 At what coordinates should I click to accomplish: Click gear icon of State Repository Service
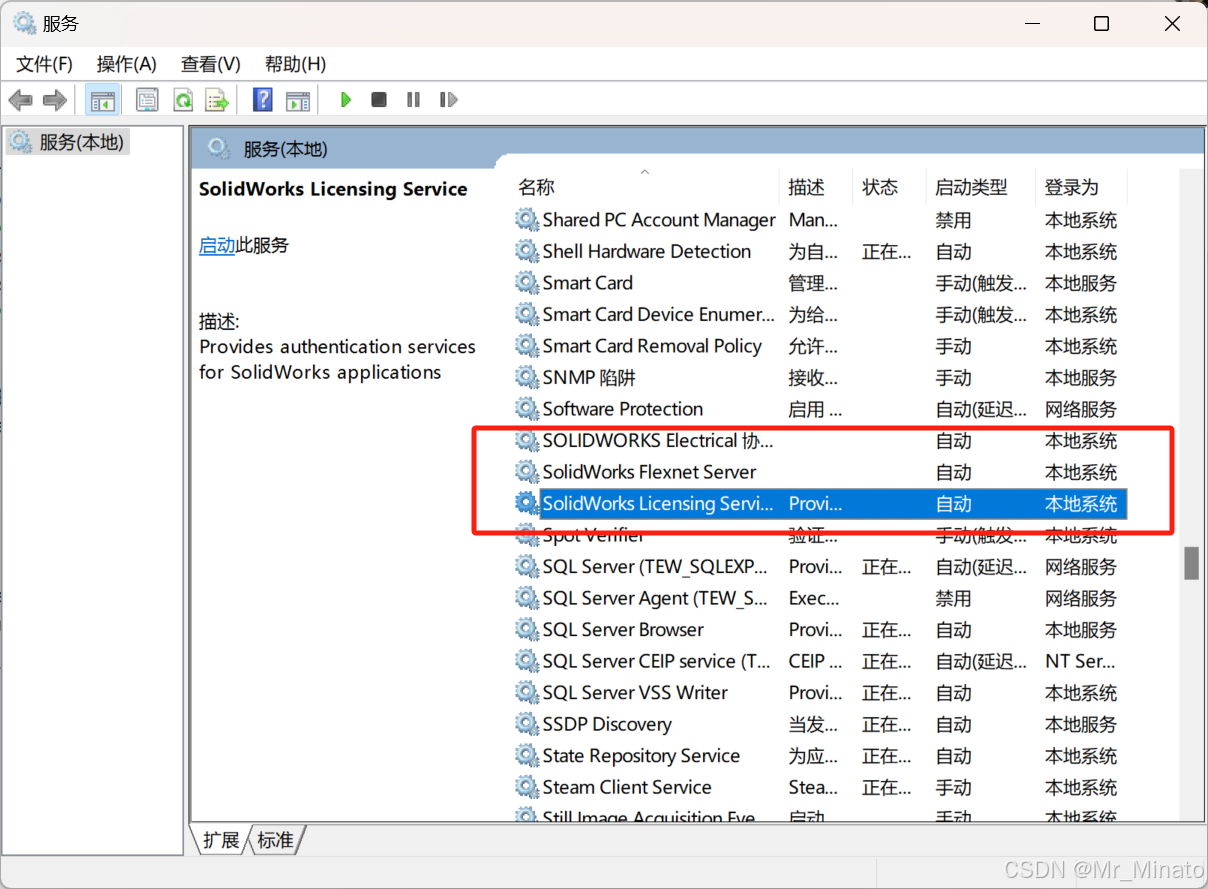point(527,756)
